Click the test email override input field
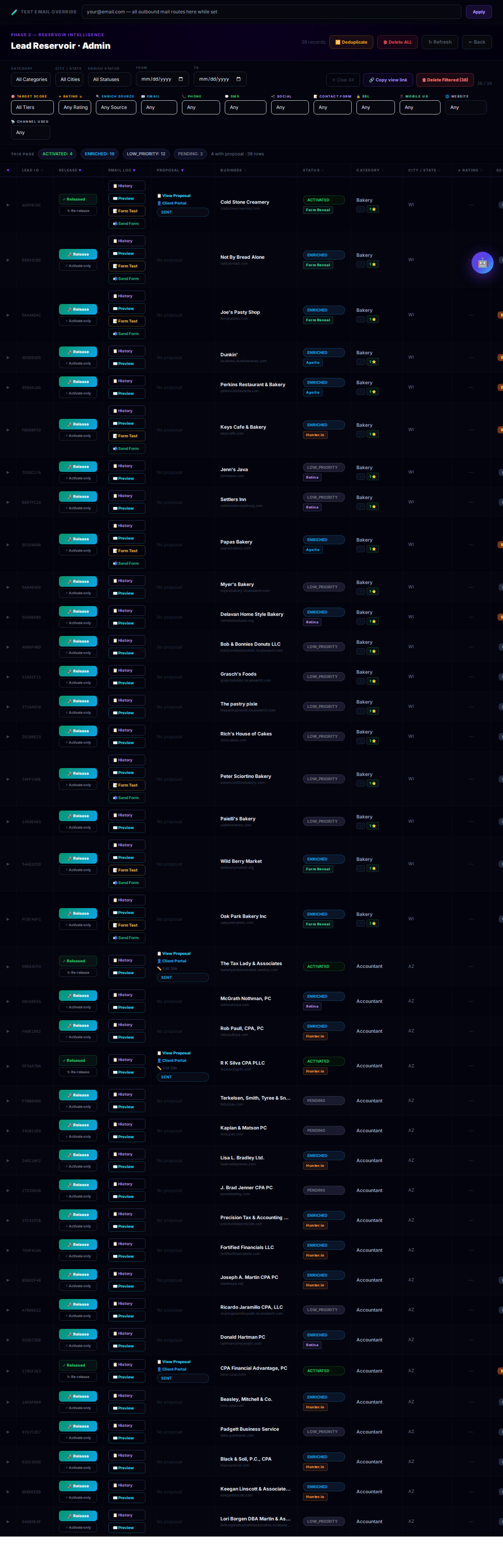Image resolution: width=503 pixels, height=1568 pixels. [271, 11]
